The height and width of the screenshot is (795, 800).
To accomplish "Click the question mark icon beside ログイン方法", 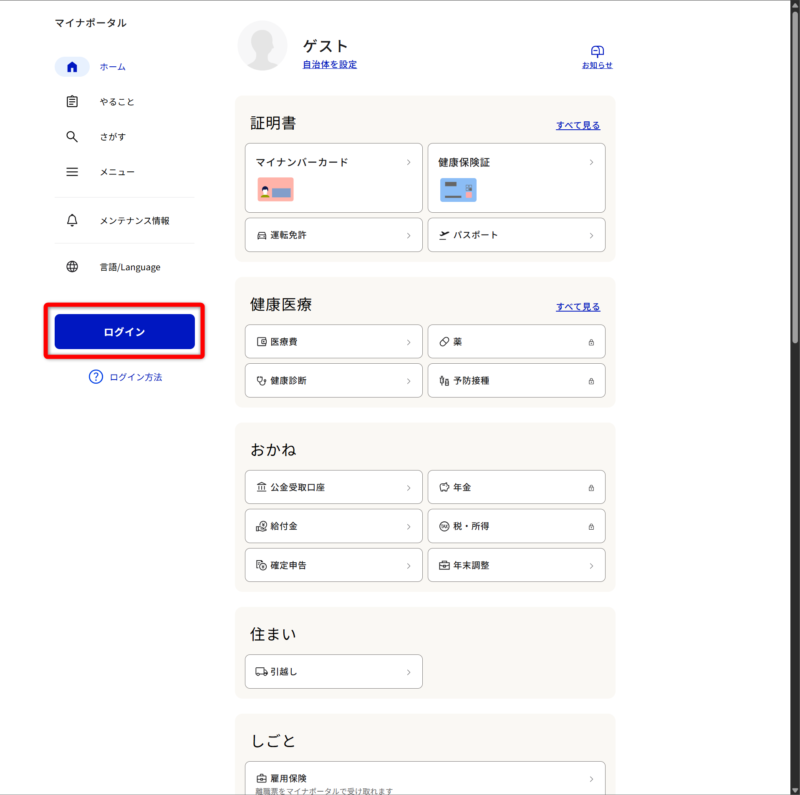I will pos(96,377).
